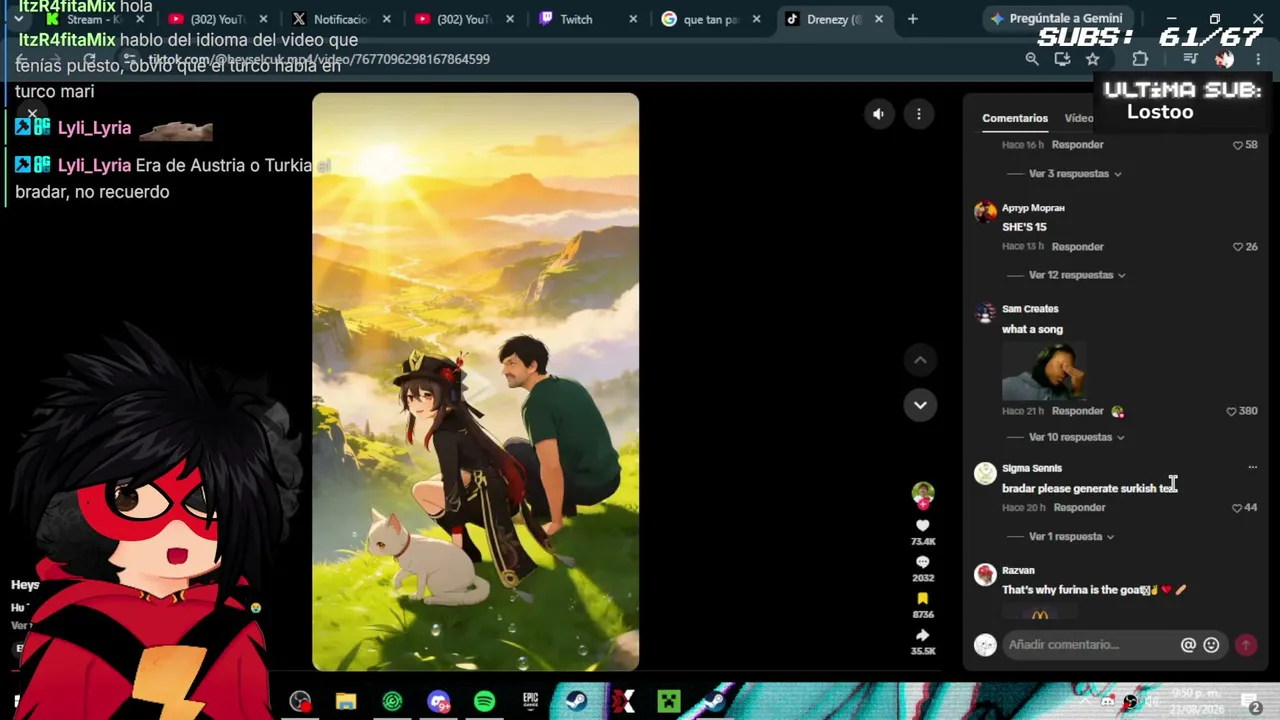Open the video creator's profile avatar
The image size is (1280, 720).
922,493
